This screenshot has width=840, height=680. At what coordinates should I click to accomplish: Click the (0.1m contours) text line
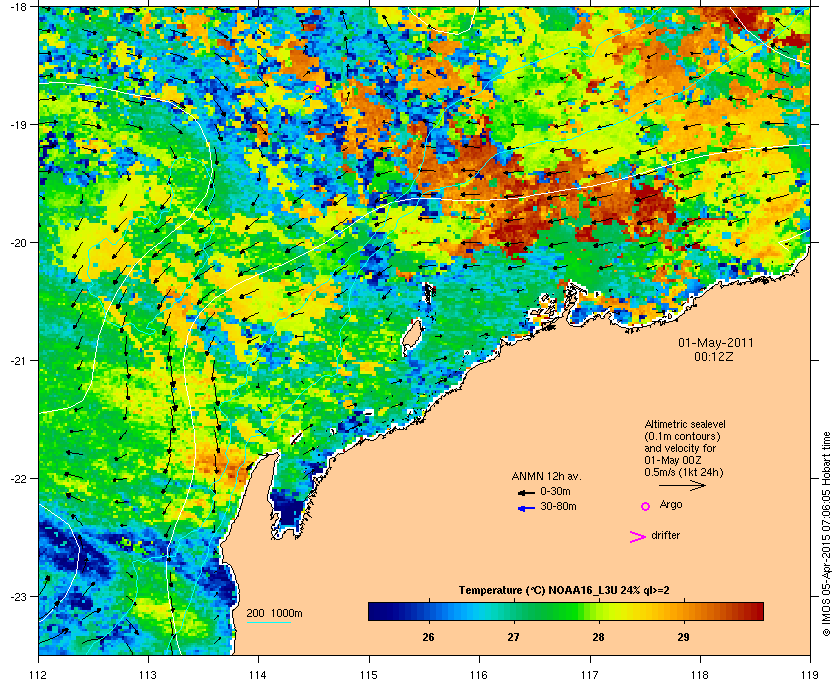[682, 436]
